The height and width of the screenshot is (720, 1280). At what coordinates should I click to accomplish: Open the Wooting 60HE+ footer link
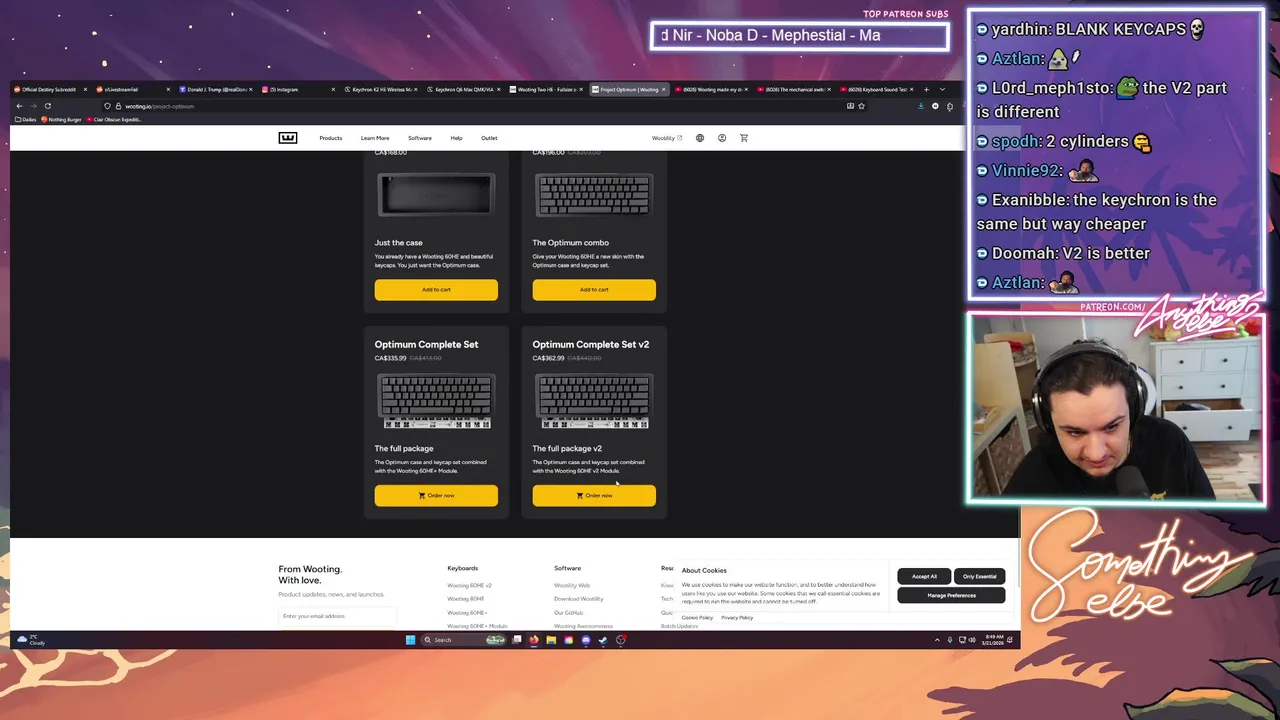(x=467, y=612)
